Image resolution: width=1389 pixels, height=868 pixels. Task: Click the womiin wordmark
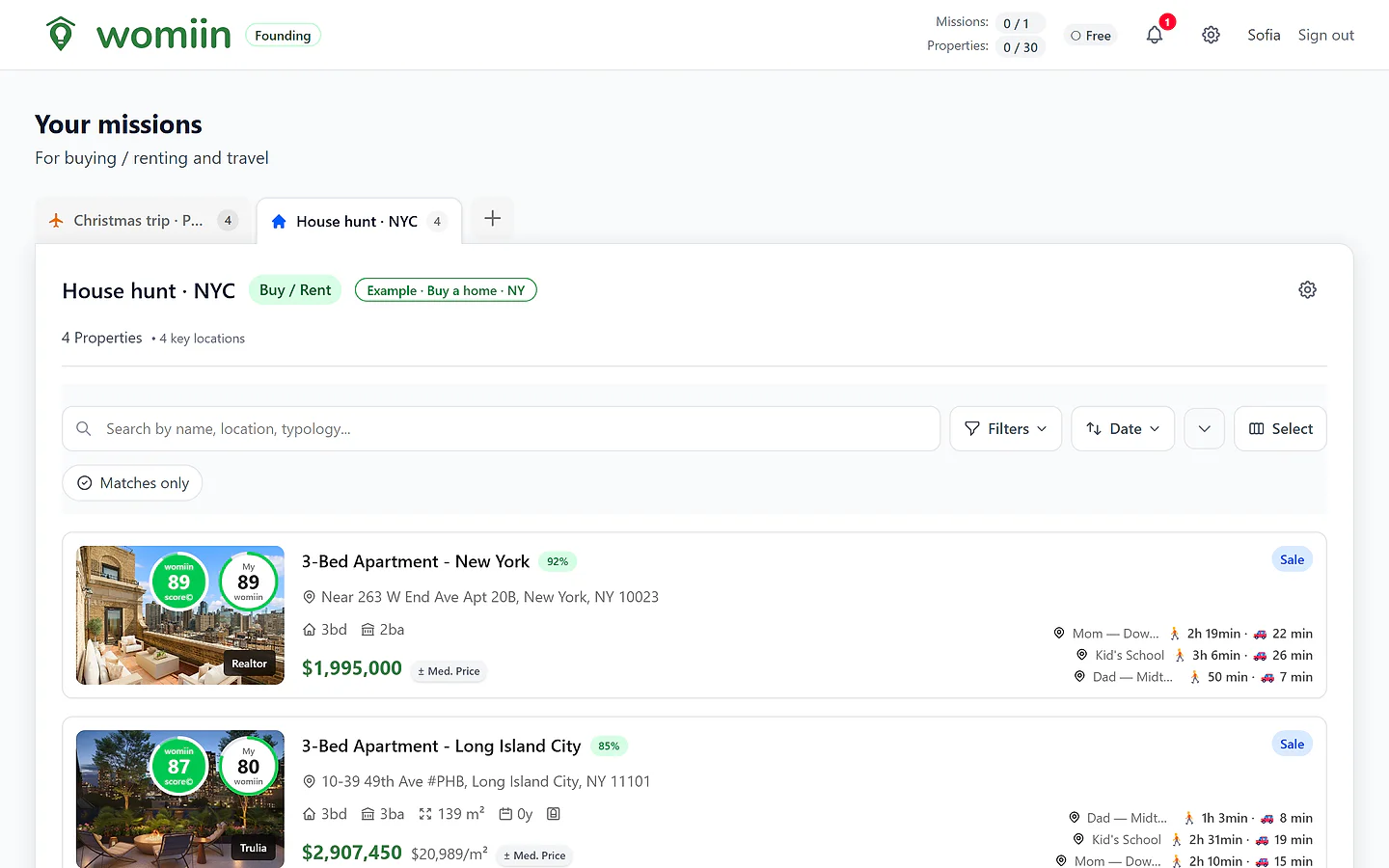tap(164, 35)
